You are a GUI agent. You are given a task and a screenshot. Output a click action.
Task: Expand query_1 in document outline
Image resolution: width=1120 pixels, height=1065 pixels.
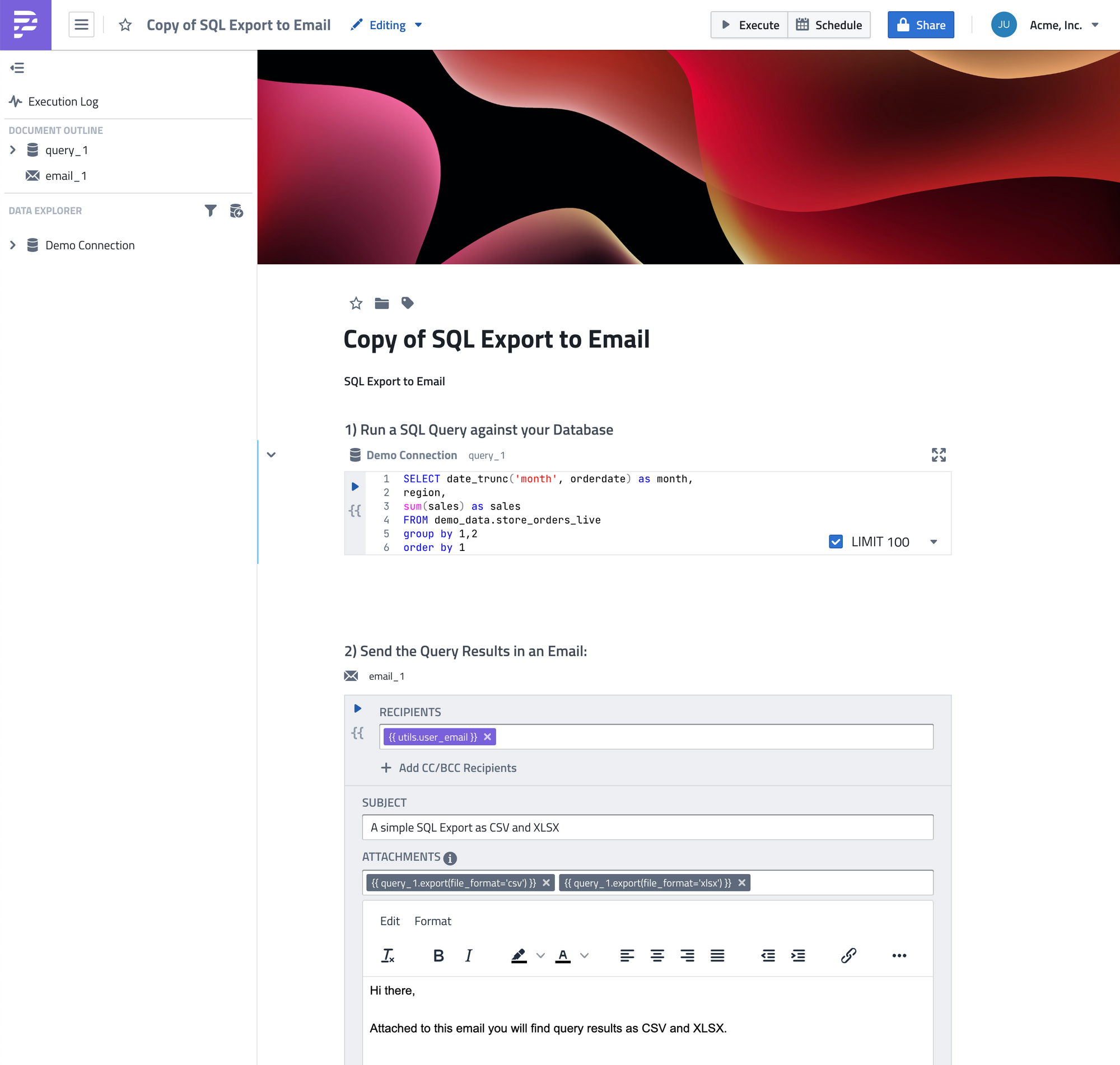(12, 150)
